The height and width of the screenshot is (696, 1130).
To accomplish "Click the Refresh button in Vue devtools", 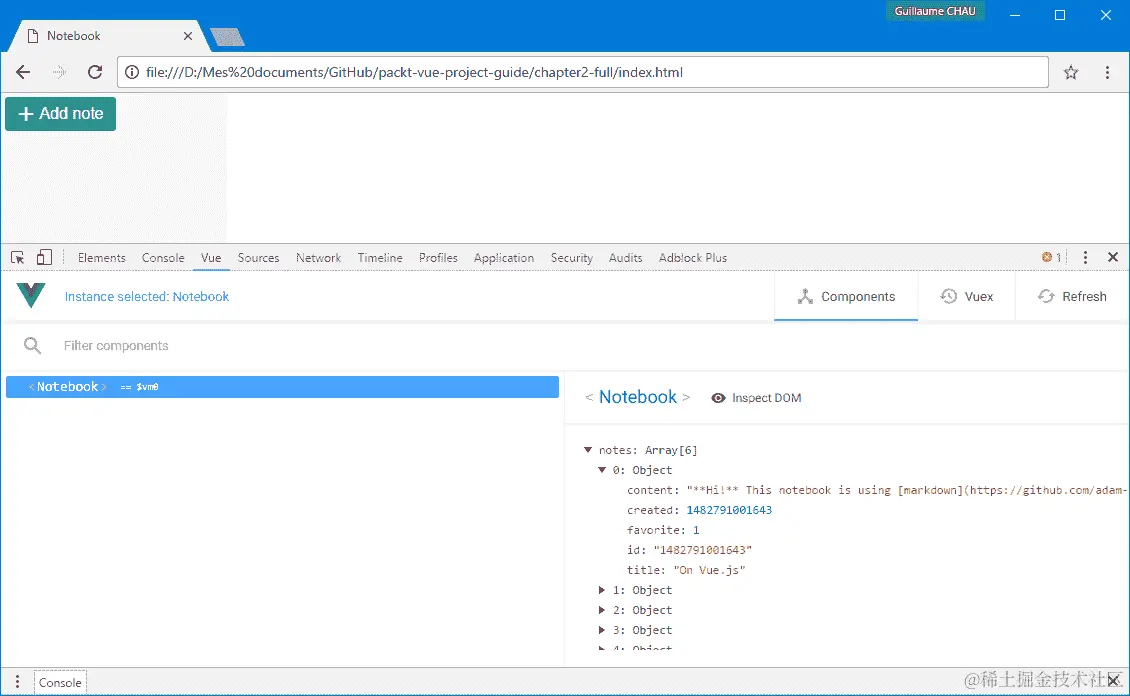I will (x=1072, y=297).
